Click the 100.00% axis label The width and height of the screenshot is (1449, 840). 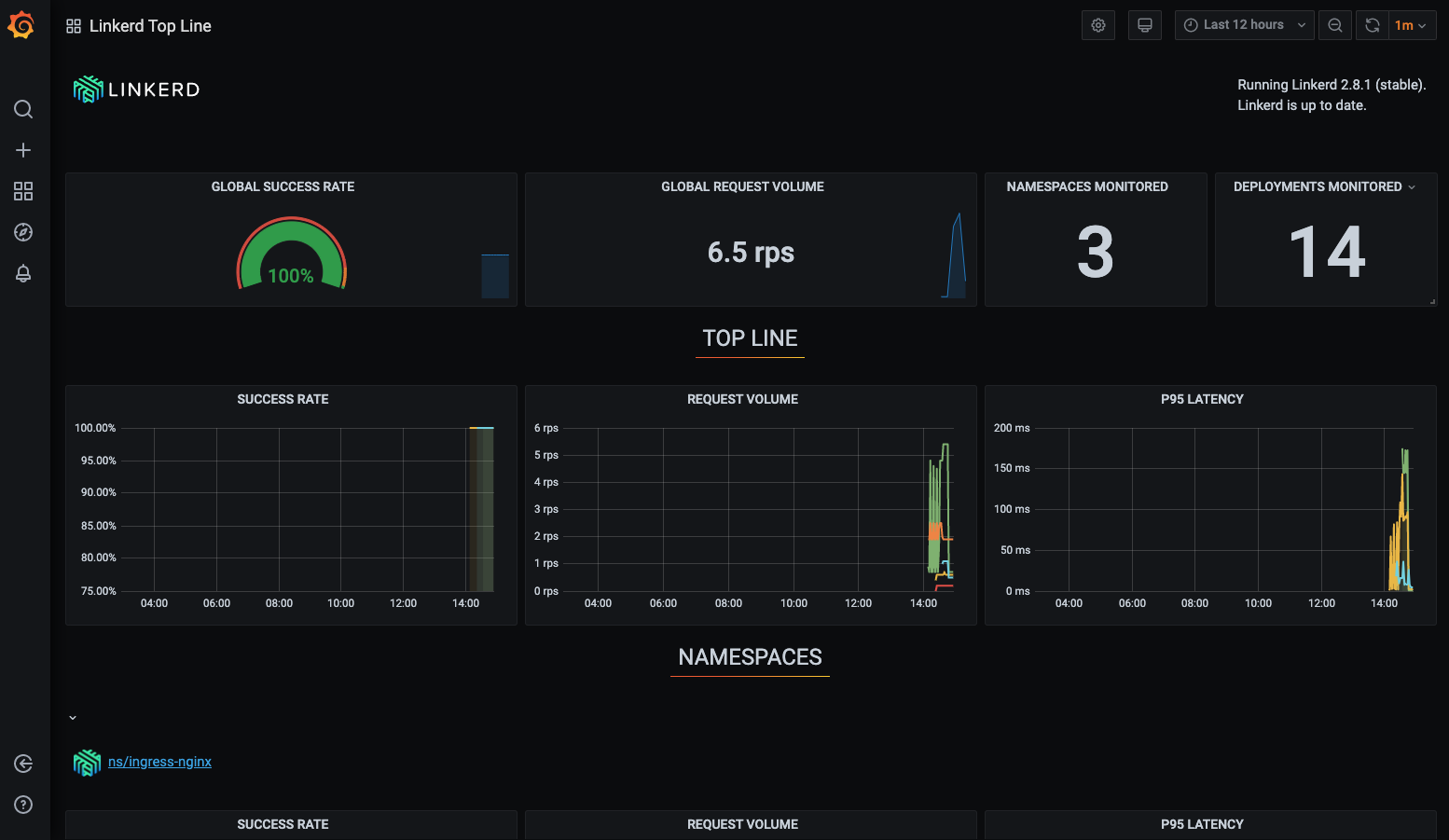pyautogui.click(x=95, y=428)
